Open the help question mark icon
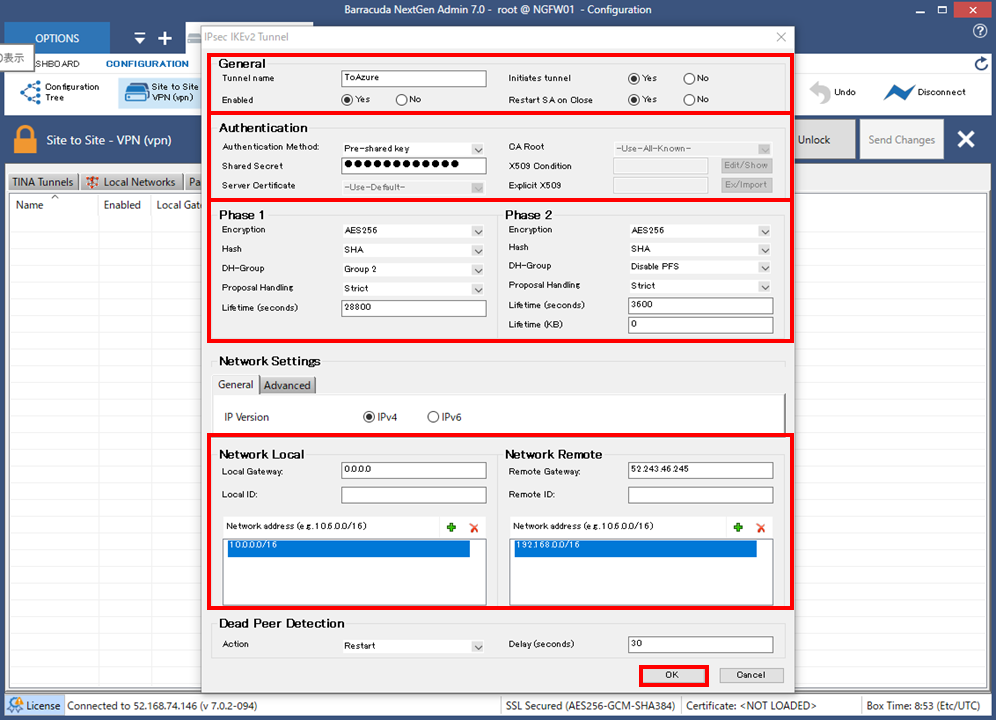The image size is (996, 720). [980, 31]
